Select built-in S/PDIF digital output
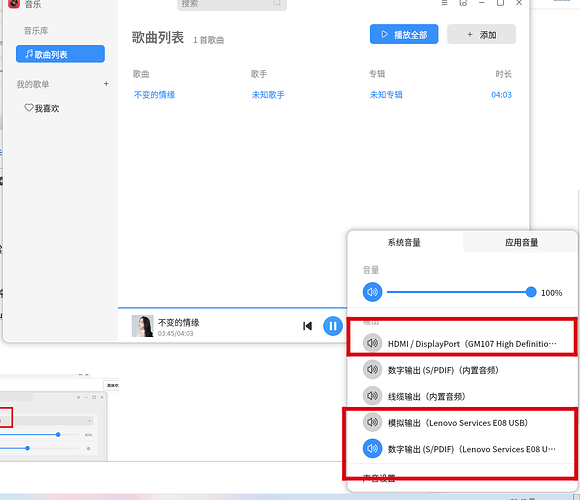Viewport: 580px width, 500px height. point(461,370)
